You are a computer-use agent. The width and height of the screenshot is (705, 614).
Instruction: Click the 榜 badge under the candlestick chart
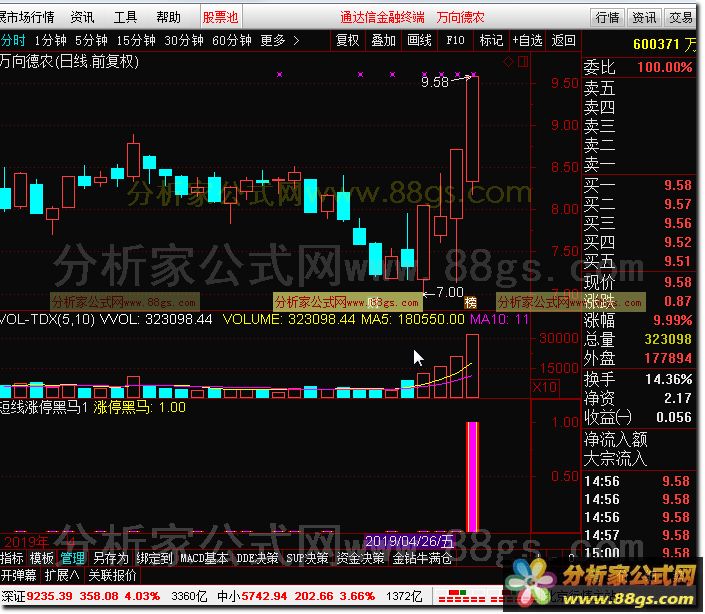point(470,303)
